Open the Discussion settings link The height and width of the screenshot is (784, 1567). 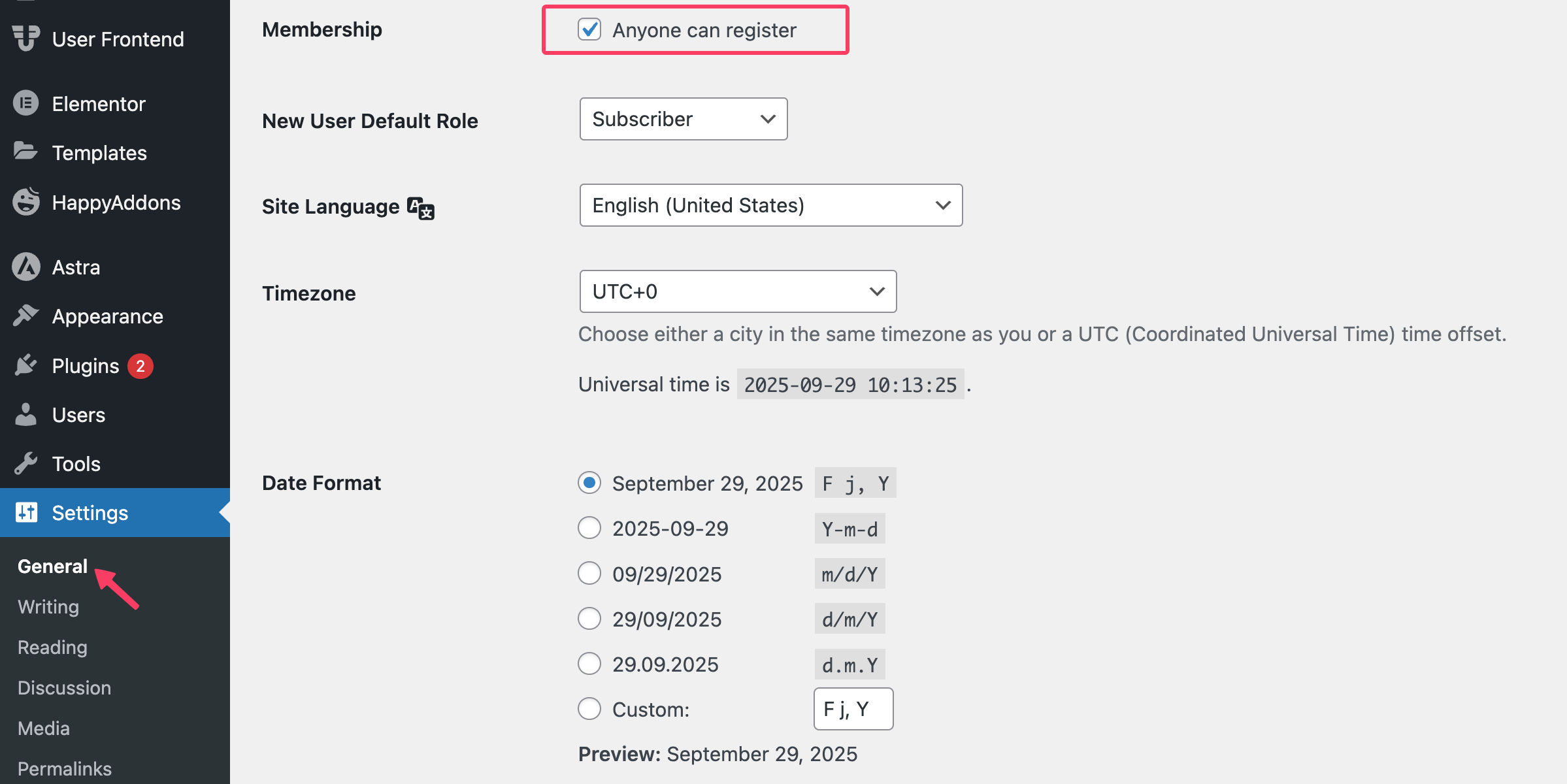[x=65, y=687]
